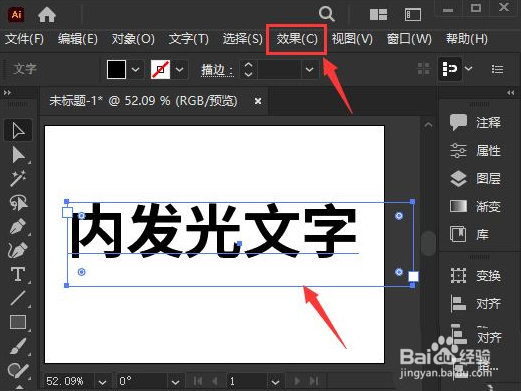Image resolution: width=521 pixels, height=391 pixels.
Task: Open the 效果(C) menu
Action: click(x=297, y=39)
